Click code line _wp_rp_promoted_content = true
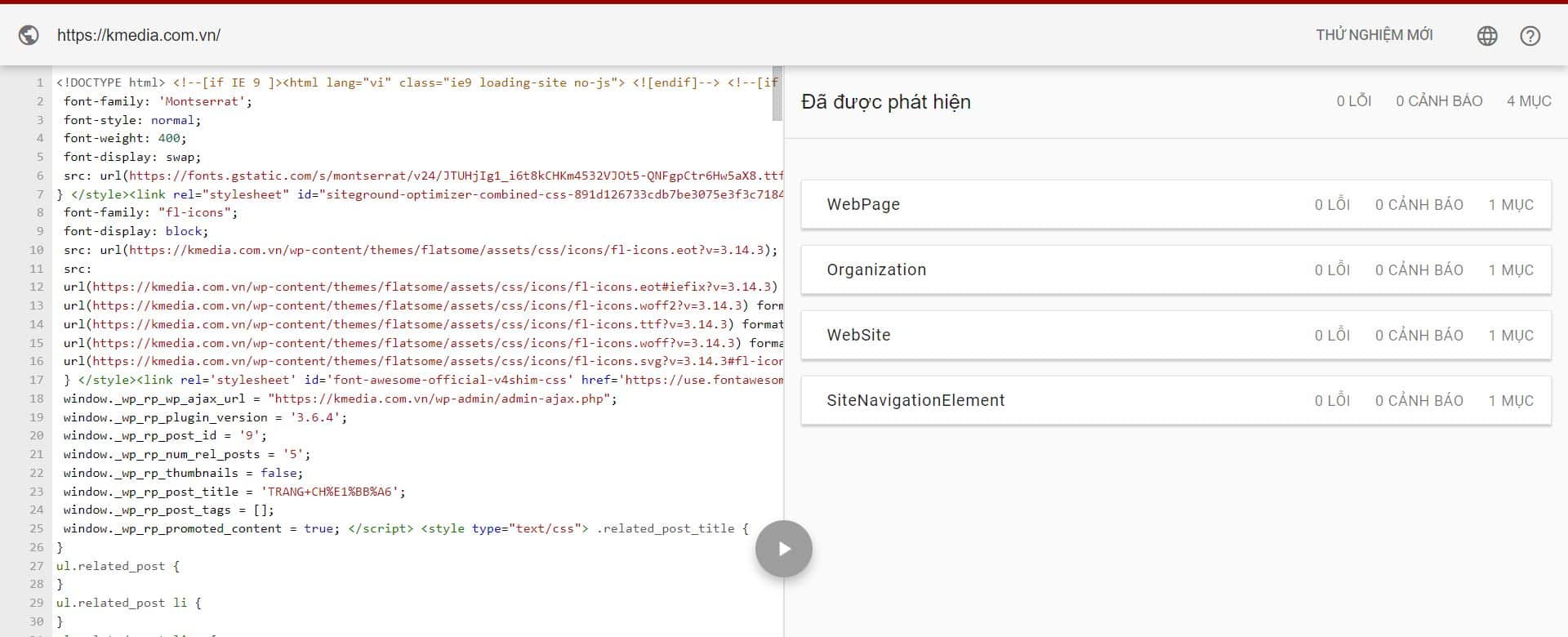 tap(202, 528)
